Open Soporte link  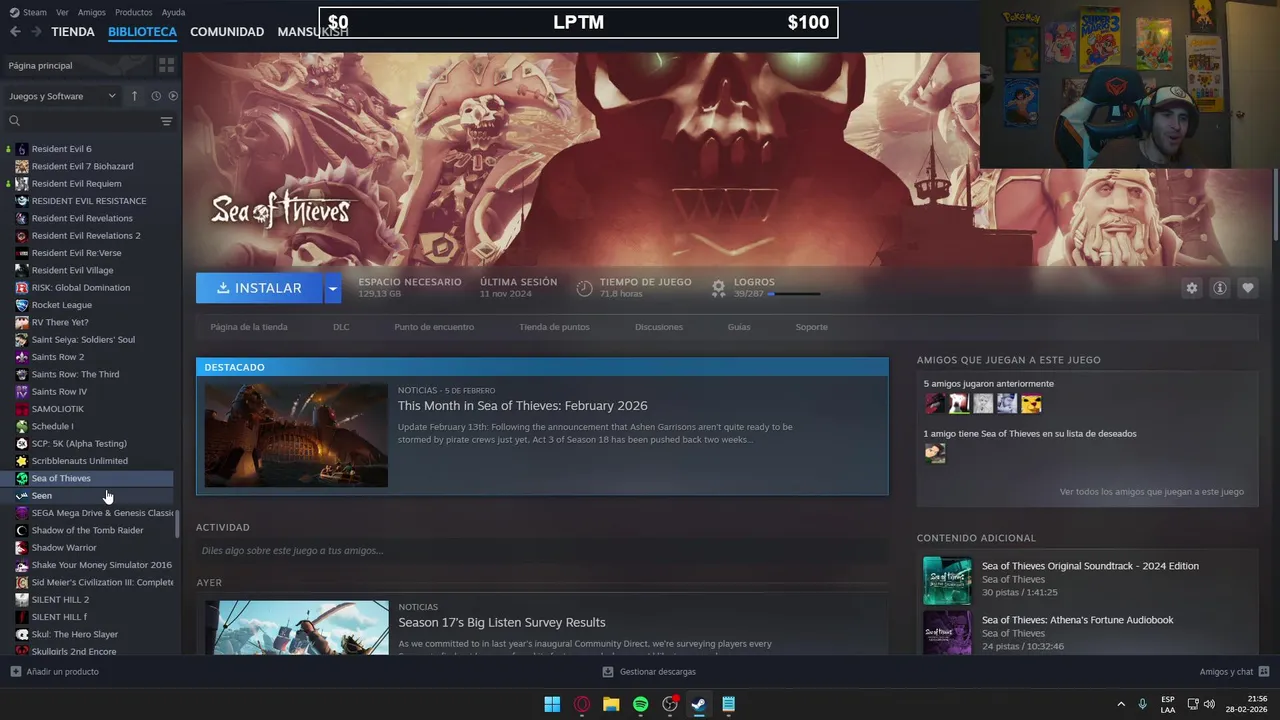811,327
